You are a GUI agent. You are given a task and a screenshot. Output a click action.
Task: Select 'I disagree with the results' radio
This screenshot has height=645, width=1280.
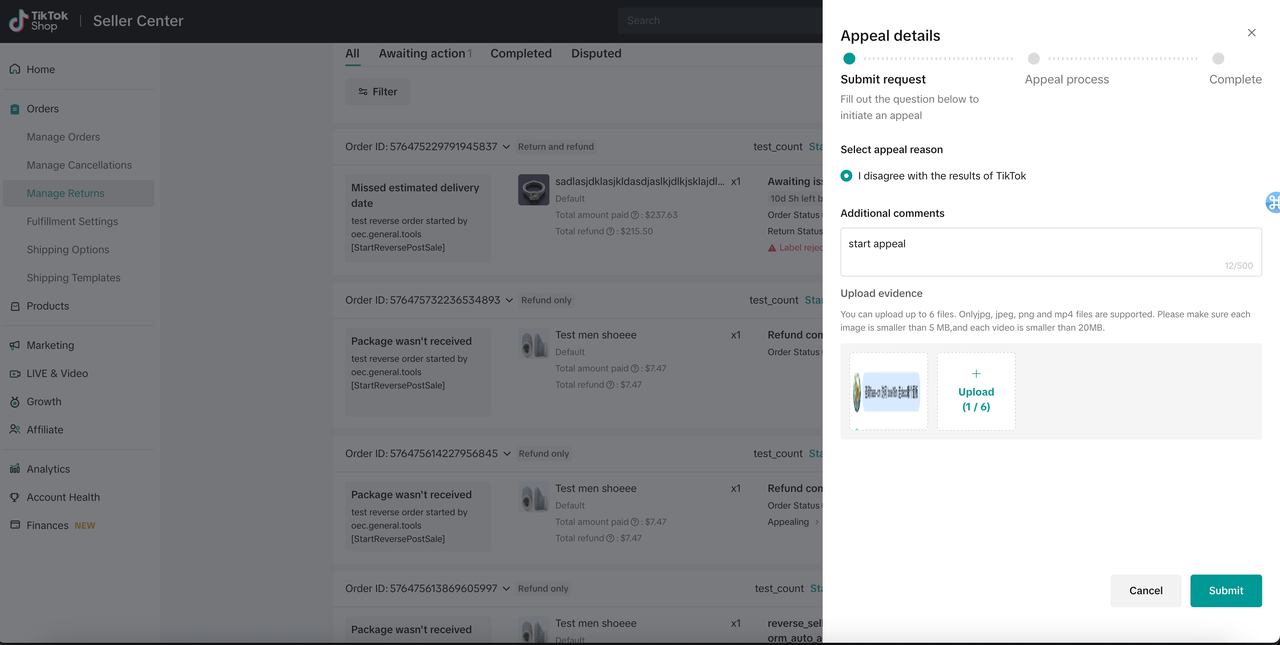(x=847, y=176)
